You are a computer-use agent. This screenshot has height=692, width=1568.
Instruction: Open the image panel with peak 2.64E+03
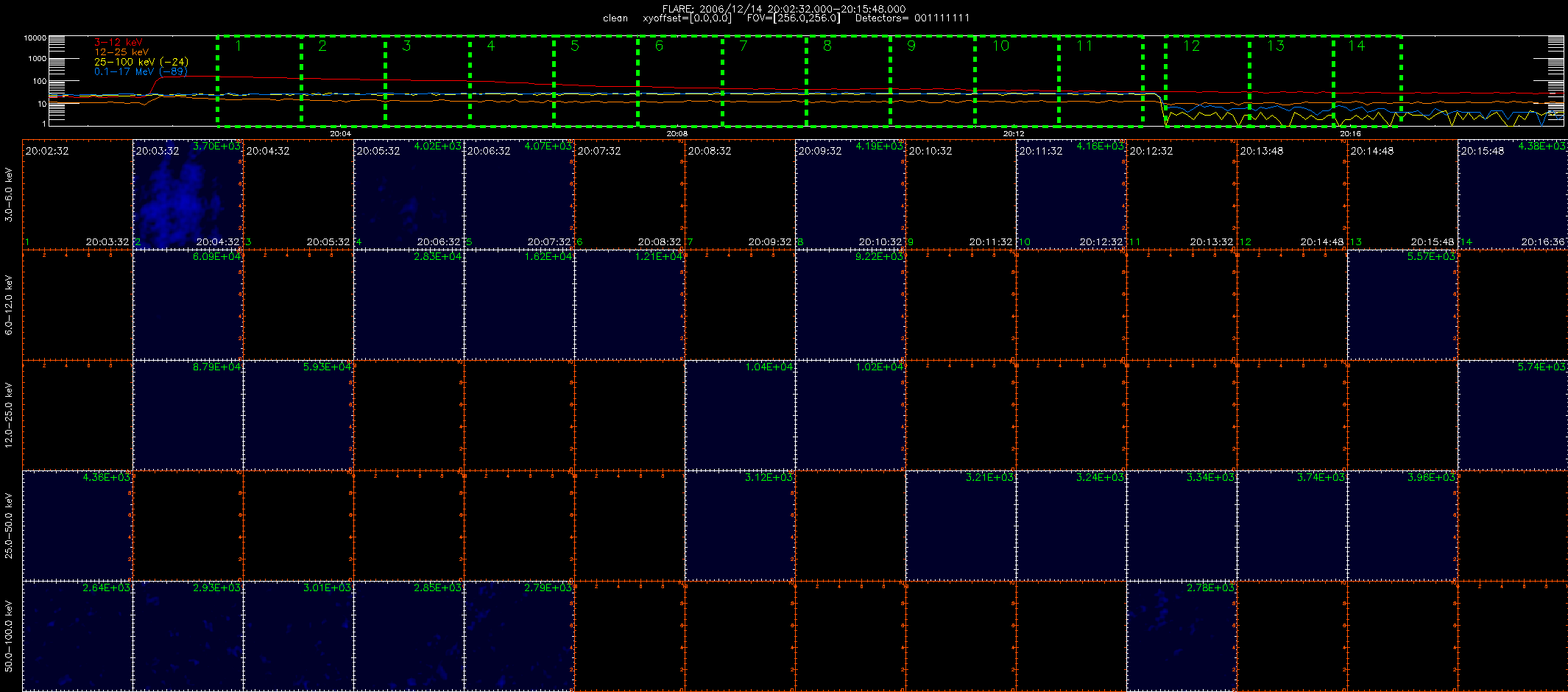click(77, 636)
